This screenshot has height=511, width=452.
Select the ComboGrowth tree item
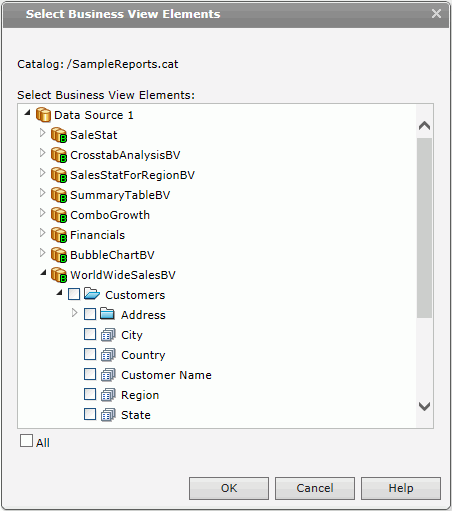click(x=110, y=215)
